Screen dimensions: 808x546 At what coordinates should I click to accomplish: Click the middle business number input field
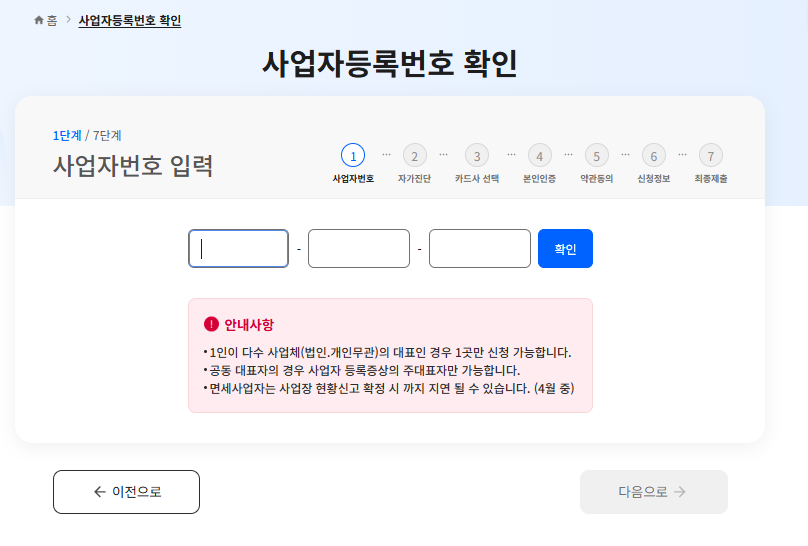pos(359,249)
